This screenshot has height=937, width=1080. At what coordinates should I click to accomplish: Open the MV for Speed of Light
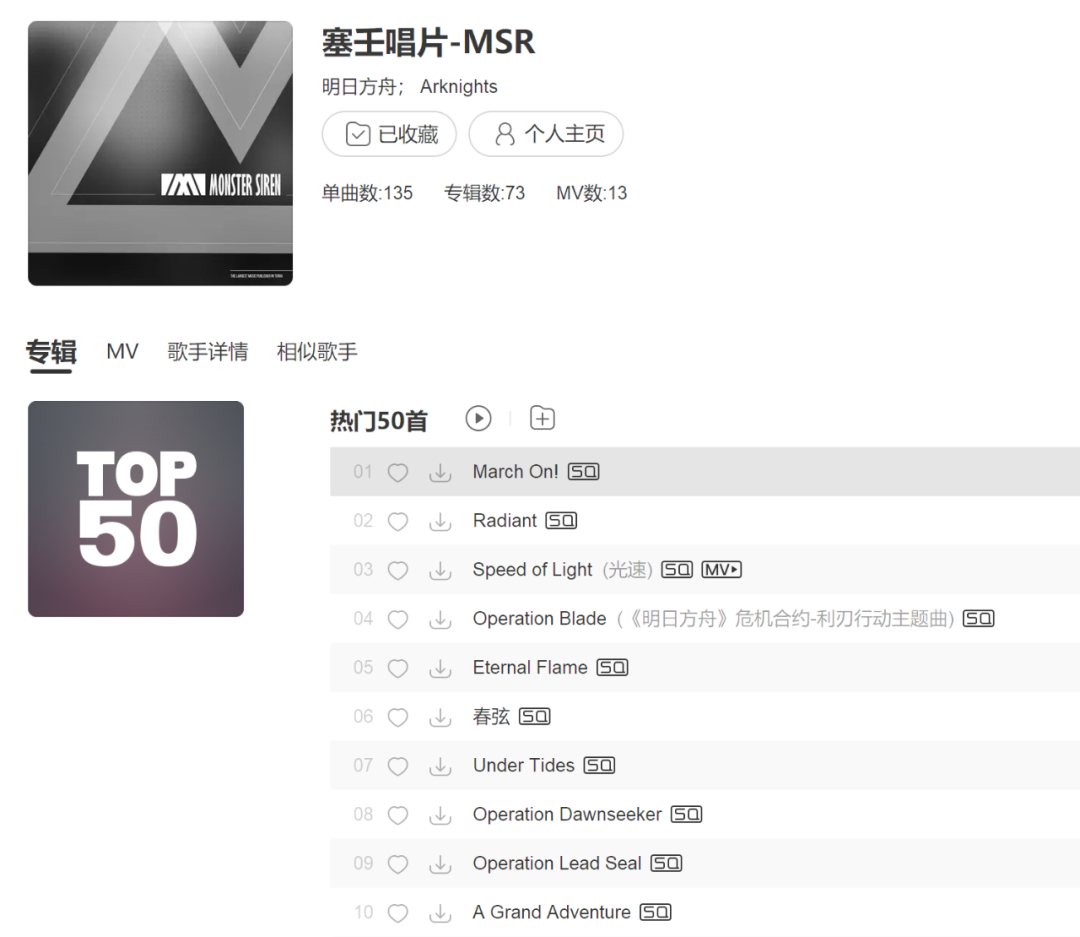coord(721,570)
